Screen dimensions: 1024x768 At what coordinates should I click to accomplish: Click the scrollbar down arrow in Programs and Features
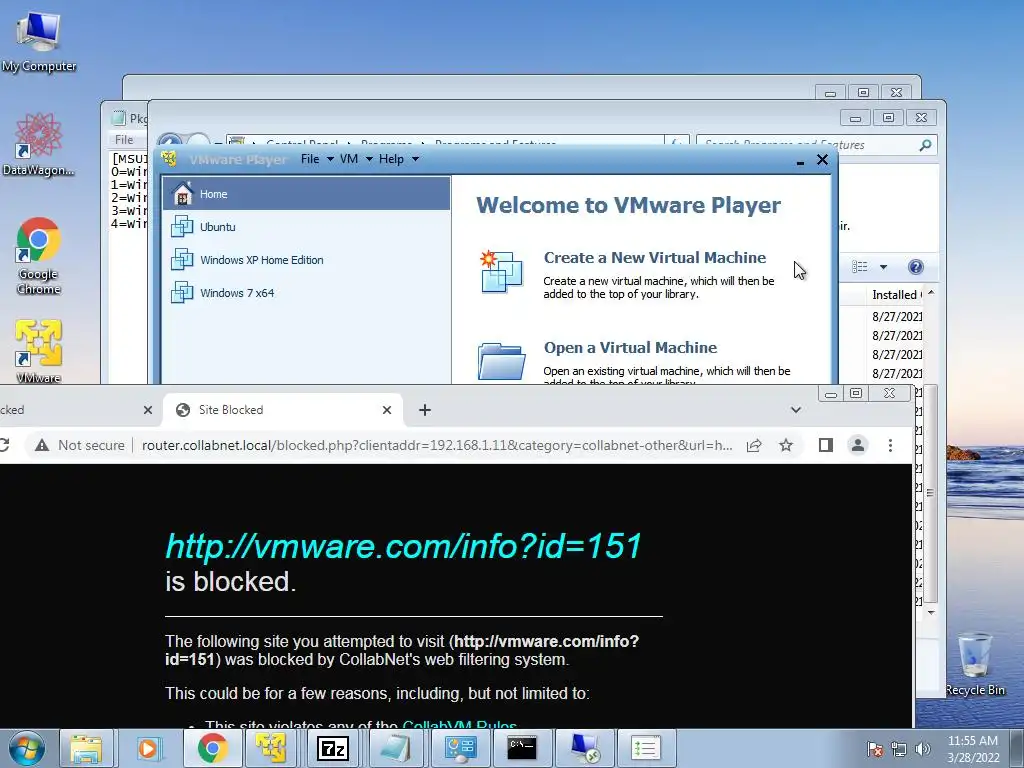click(931, 613)
